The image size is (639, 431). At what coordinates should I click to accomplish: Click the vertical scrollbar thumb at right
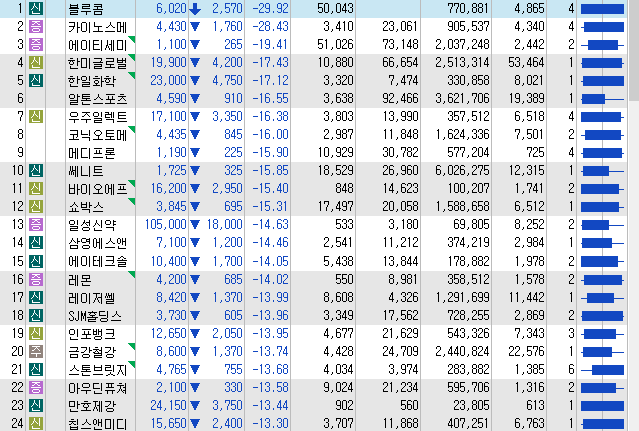coord(634,49)
